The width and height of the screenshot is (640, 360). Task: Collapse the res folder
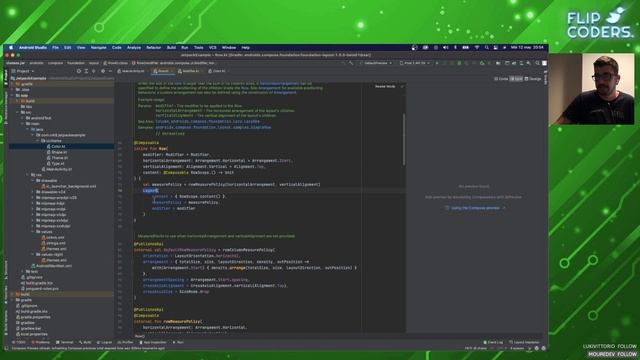pos(28,175)
